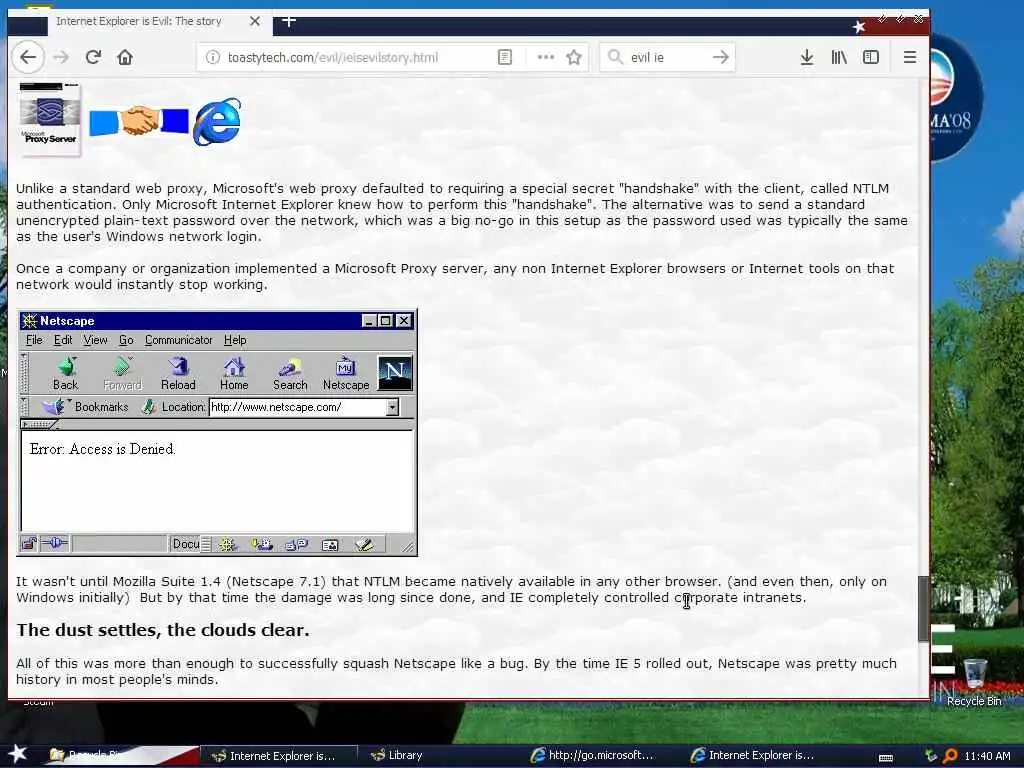Go to the Firefox home page
This screenshot has width=1024, height=768.
click(x=125, y=57)
